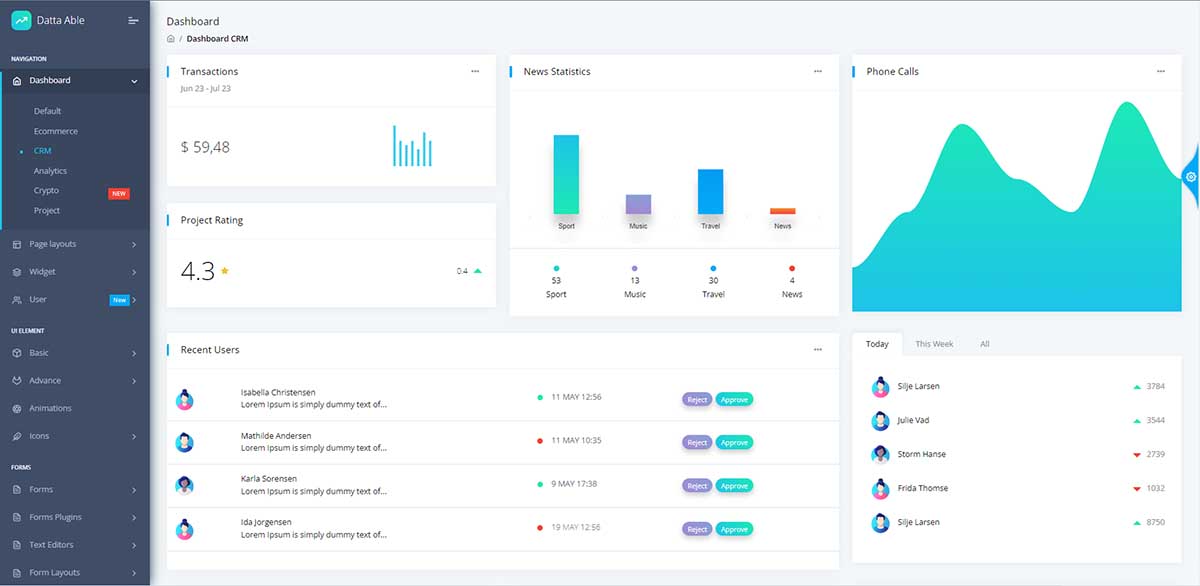Approve Mathilde Andersen's request
This screenshot has width=1200, height=586.
click(x=734, y=442)
